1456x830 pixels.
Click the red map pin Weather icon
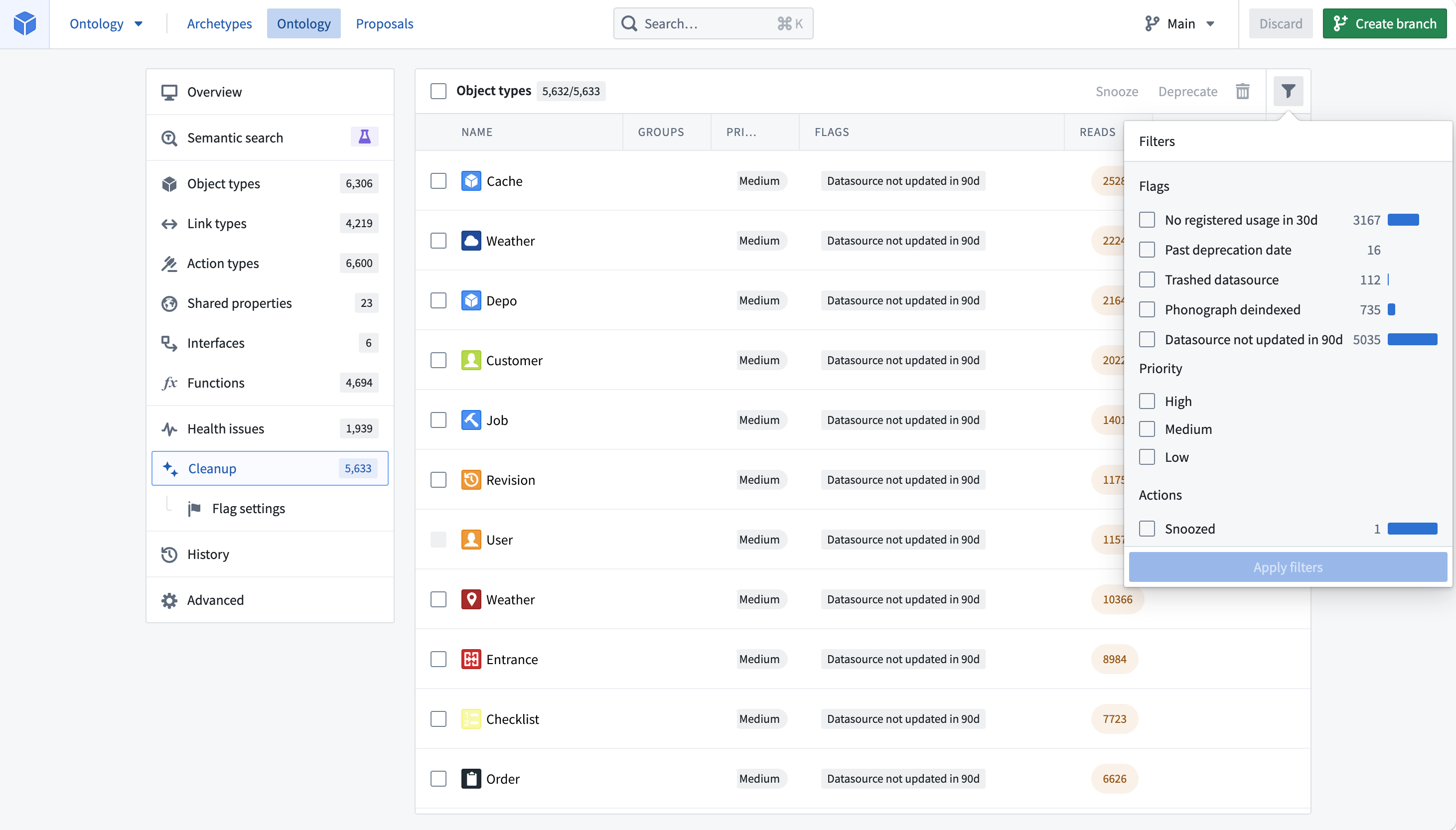(x=471, y=599)
